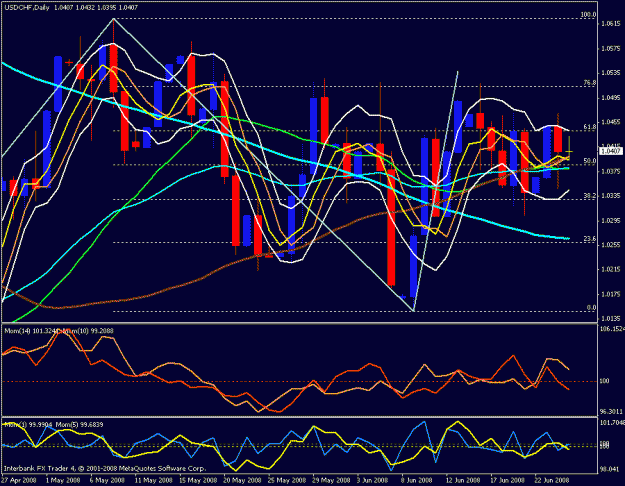625x486 pixels.
Task: Click the 6 May 2008 date label
Action: (106, 480)
